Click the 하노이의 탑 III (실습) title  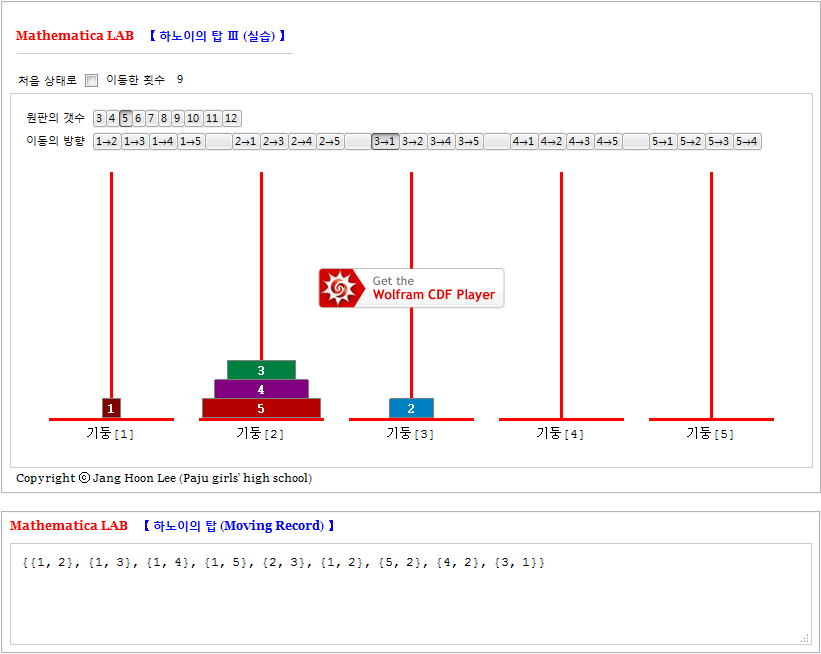coord(217,36)
